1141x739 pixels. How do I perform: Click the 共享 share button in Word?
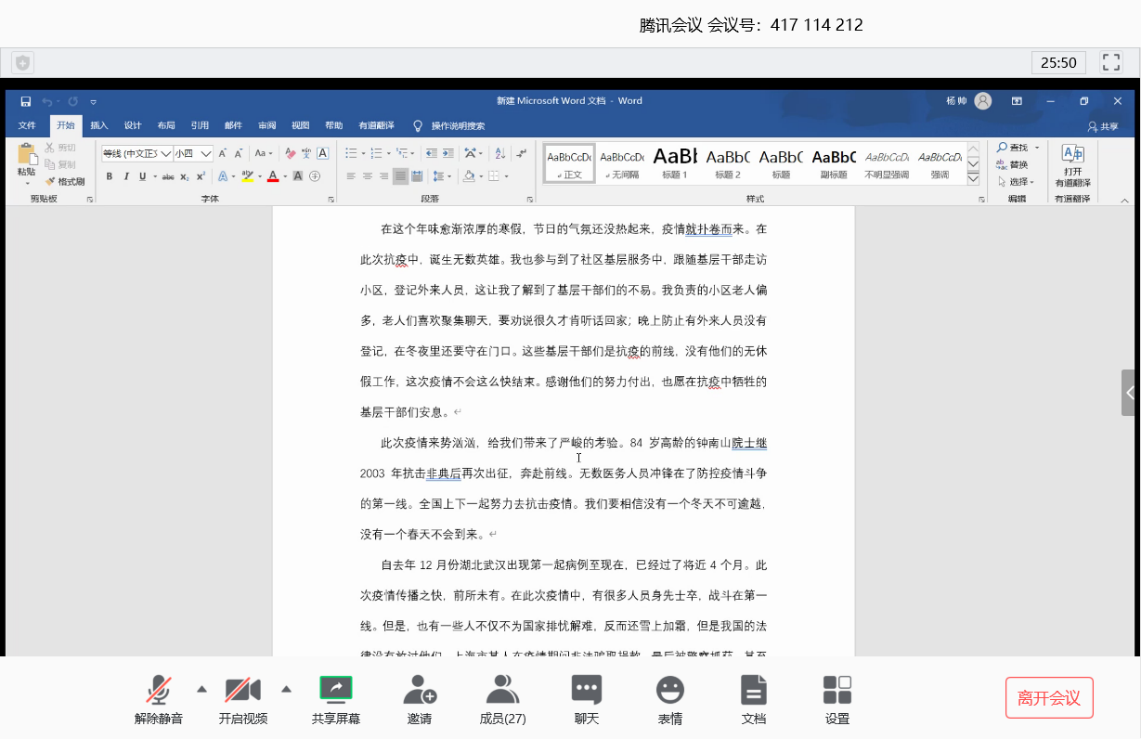pos(1103,127)
